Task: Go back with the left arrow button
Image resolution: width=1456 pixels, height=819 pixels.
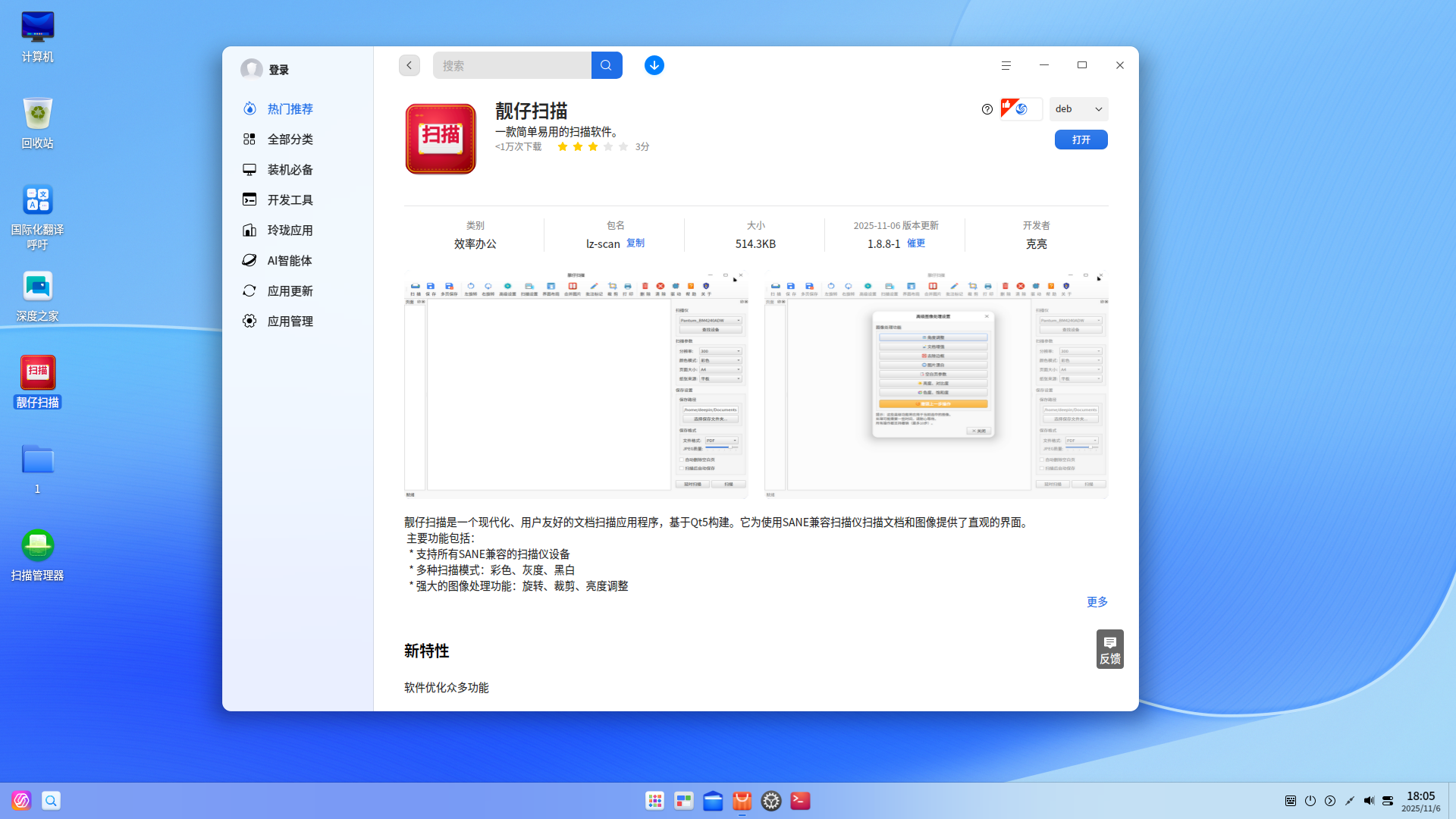Action: [x=409, y=65]
